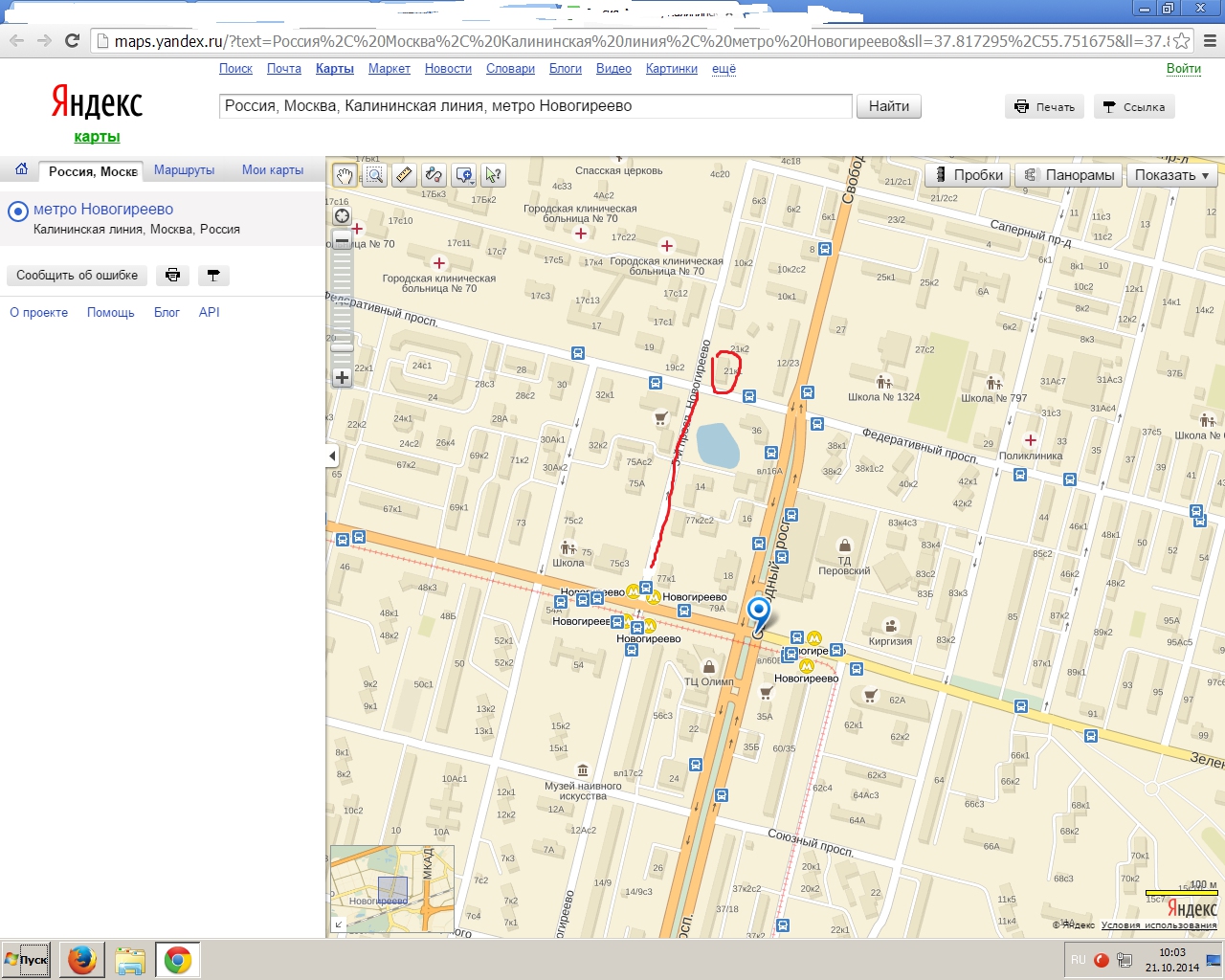Open the Словари top link
The image size is (1225, 980).
510,69
